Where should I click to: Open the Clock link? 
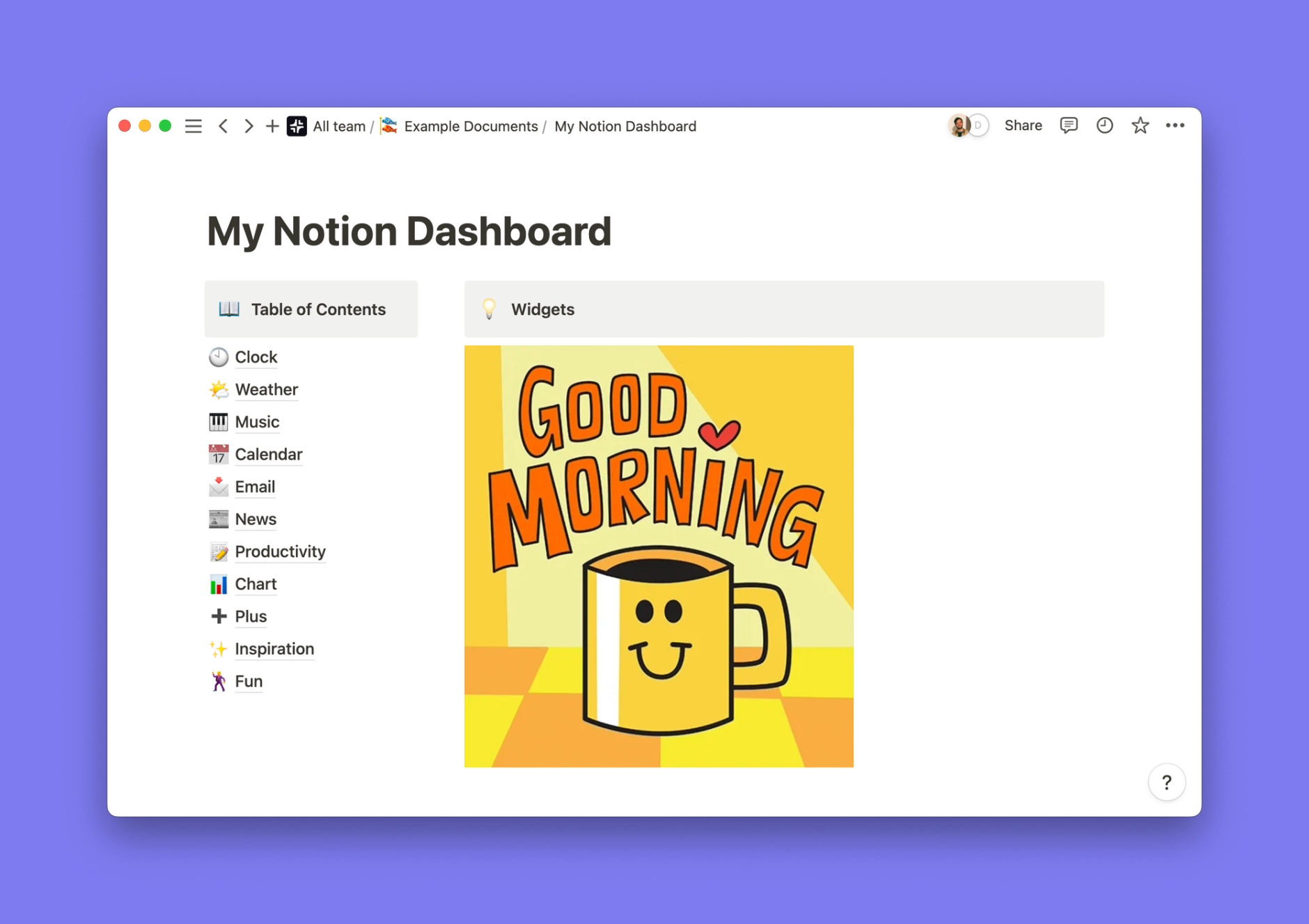click(256, 357)
